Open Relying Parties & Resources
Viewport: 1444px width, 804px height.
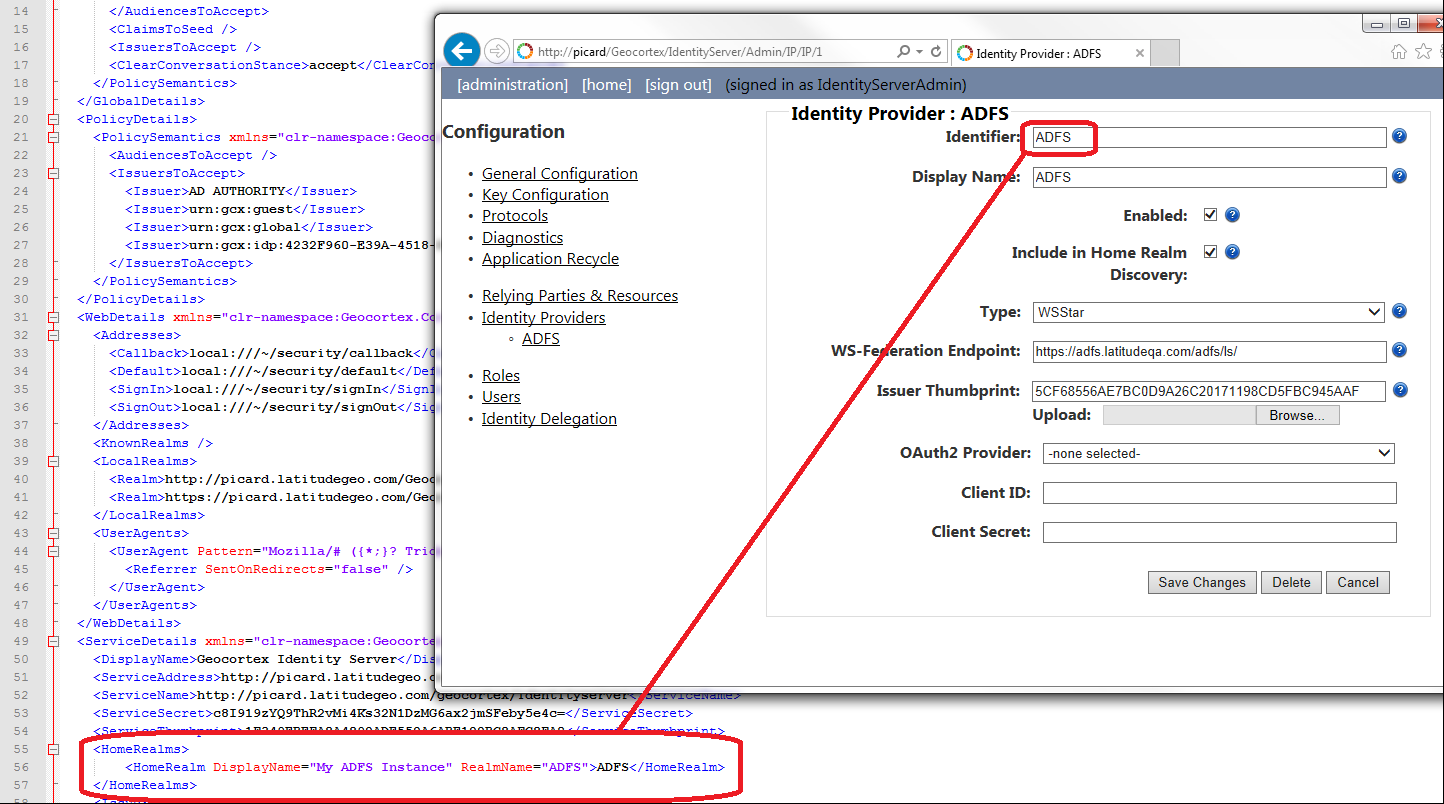coord(580,296)
